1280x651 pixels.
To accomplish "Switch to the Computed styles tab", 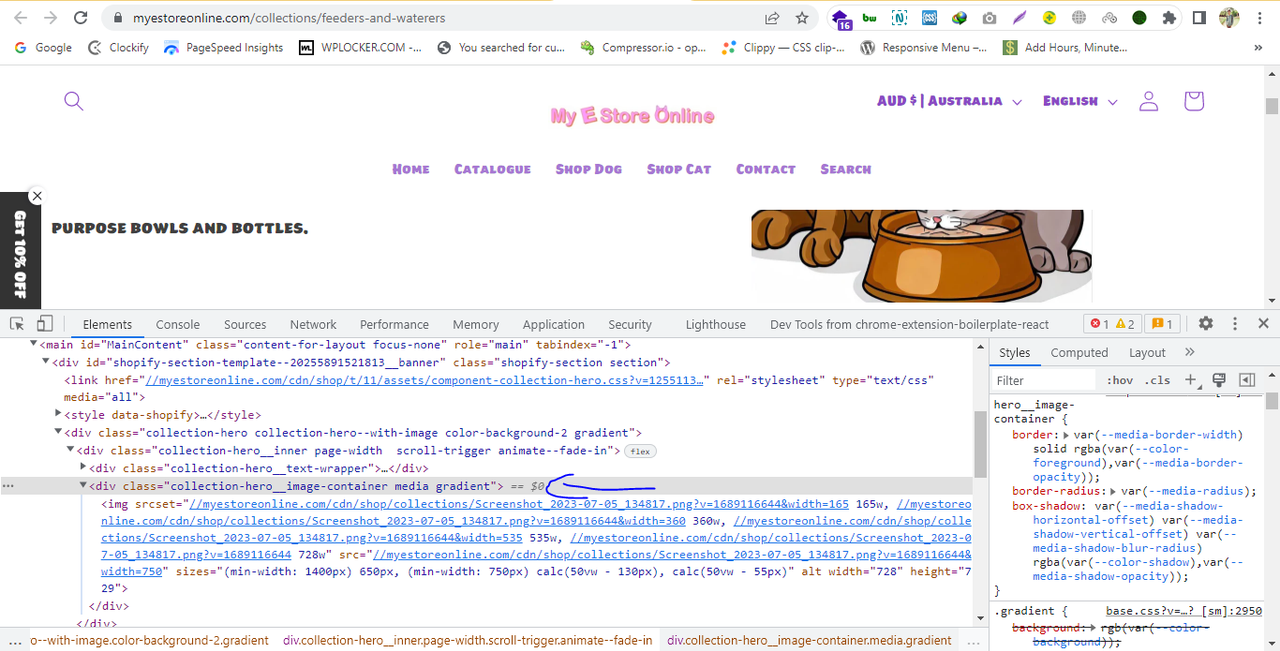I will (1079, 352).
